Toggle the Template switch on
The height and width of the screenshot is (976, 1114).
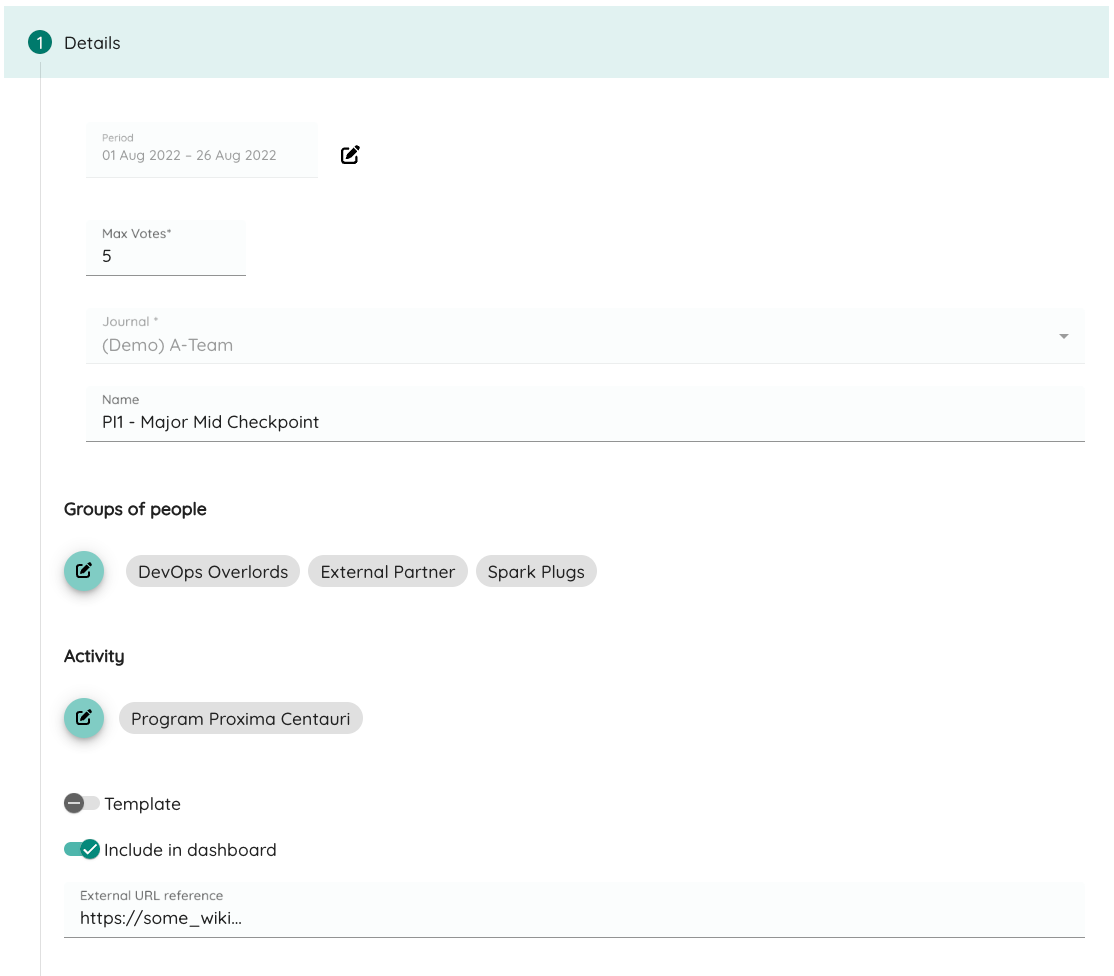tap(83, 803)
